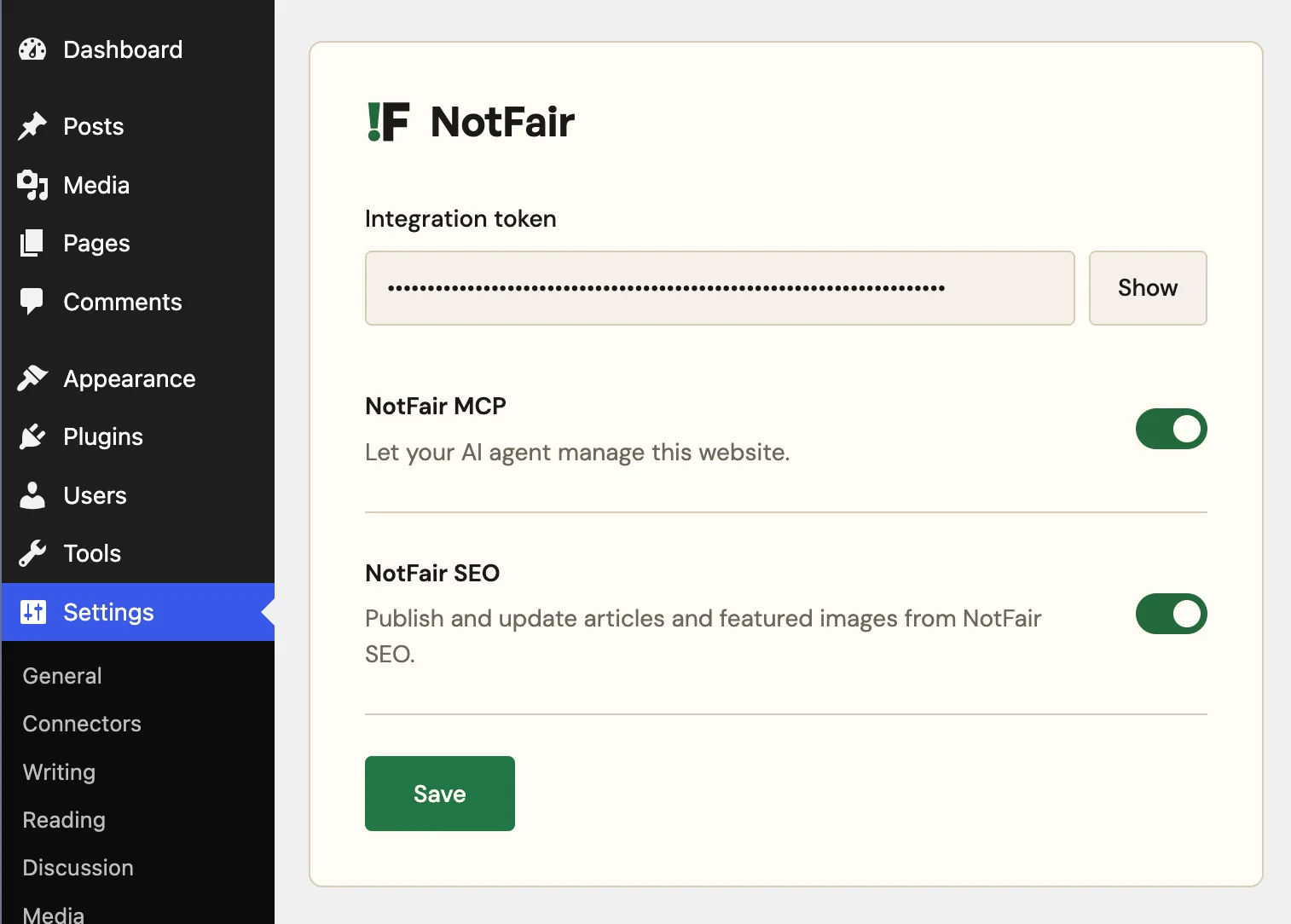Focus the Integration token field

point(720,288)
